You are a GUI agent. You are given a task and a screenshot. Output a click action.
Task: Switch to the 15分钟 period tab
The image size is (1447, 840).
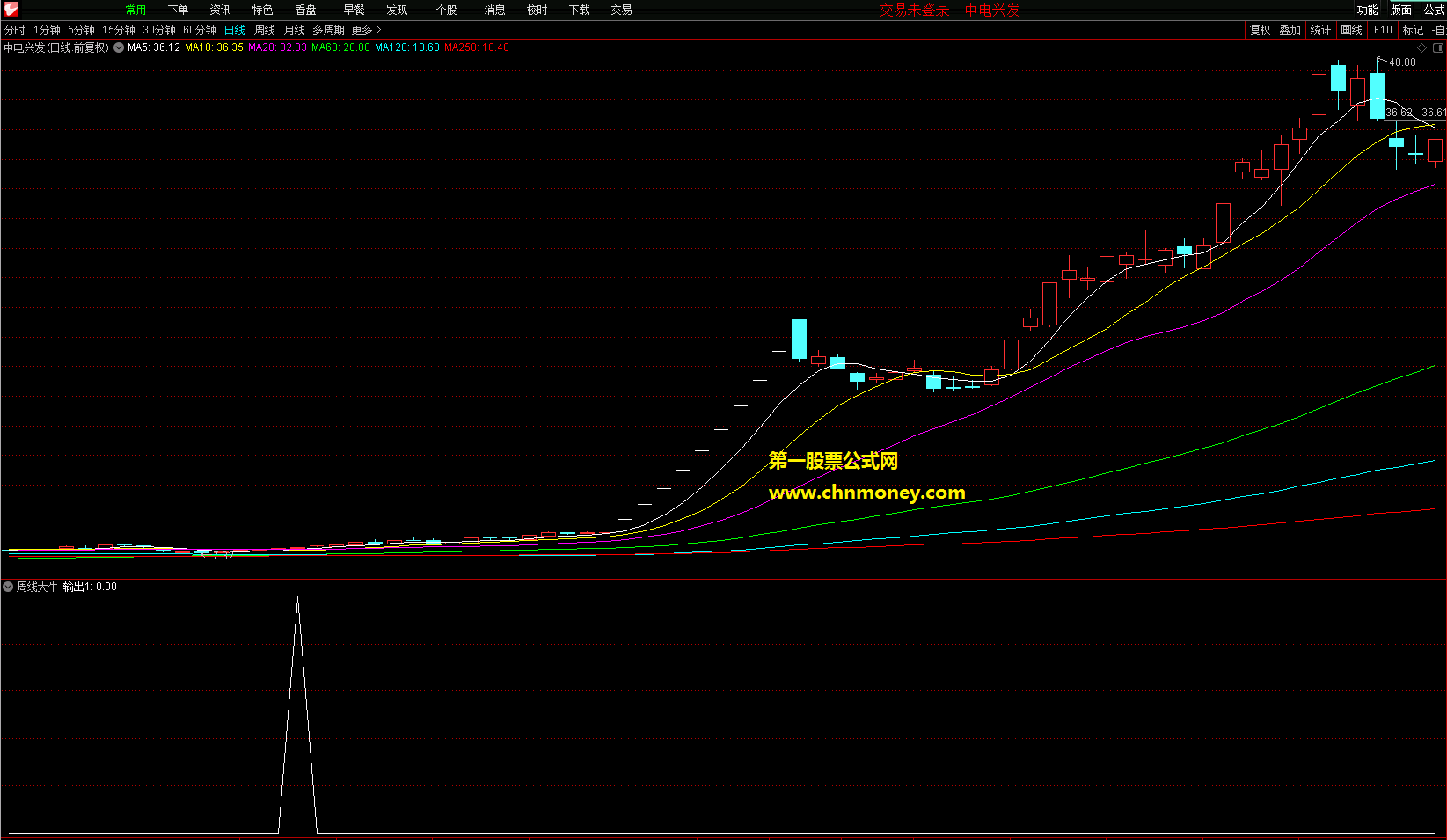pos(119,30)
